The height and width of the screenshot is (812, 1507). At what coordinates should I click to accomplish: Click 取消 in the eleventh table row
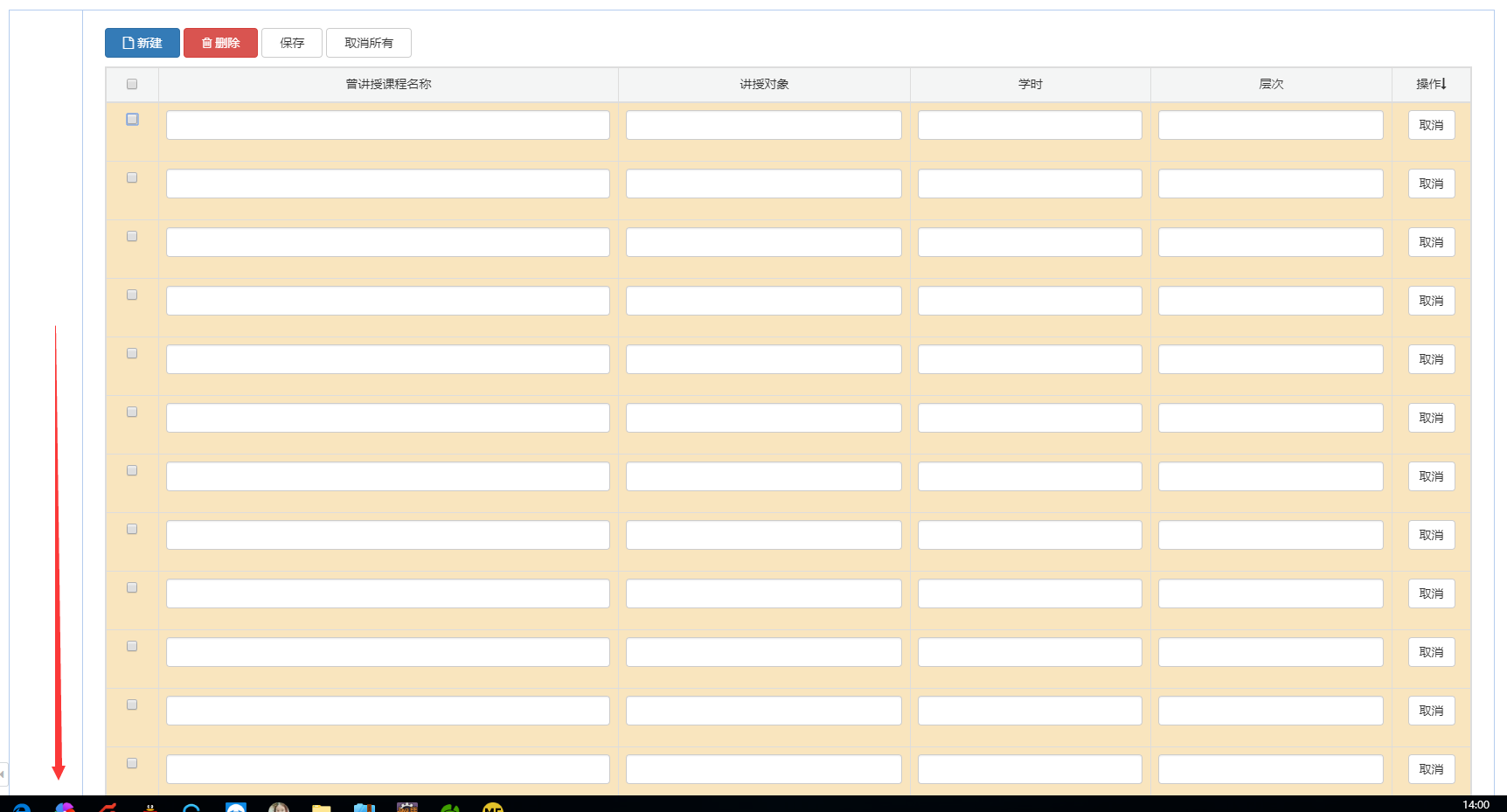click(1431, 711)
